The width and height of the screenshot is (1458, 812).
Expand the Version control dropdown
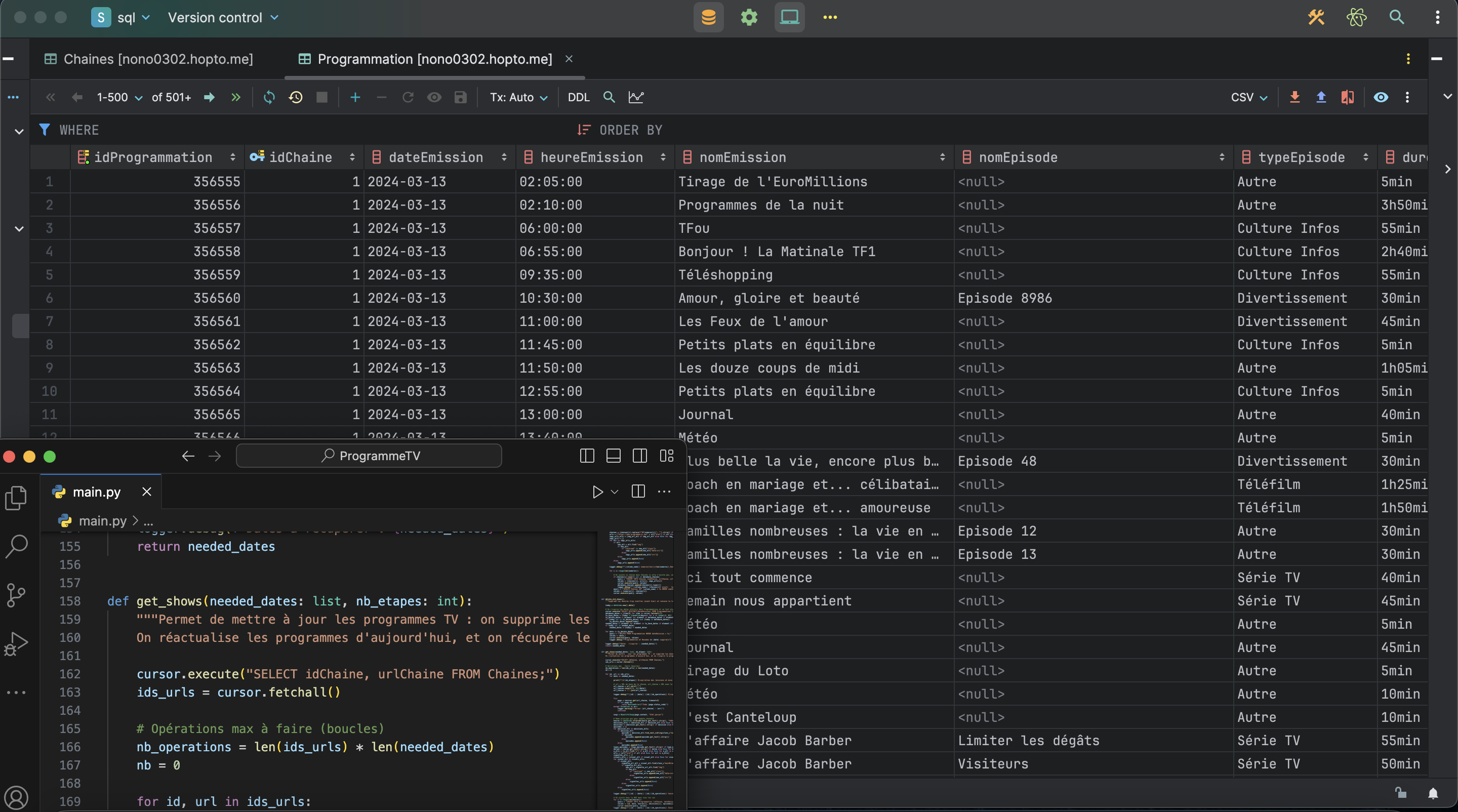coord(224,18)
